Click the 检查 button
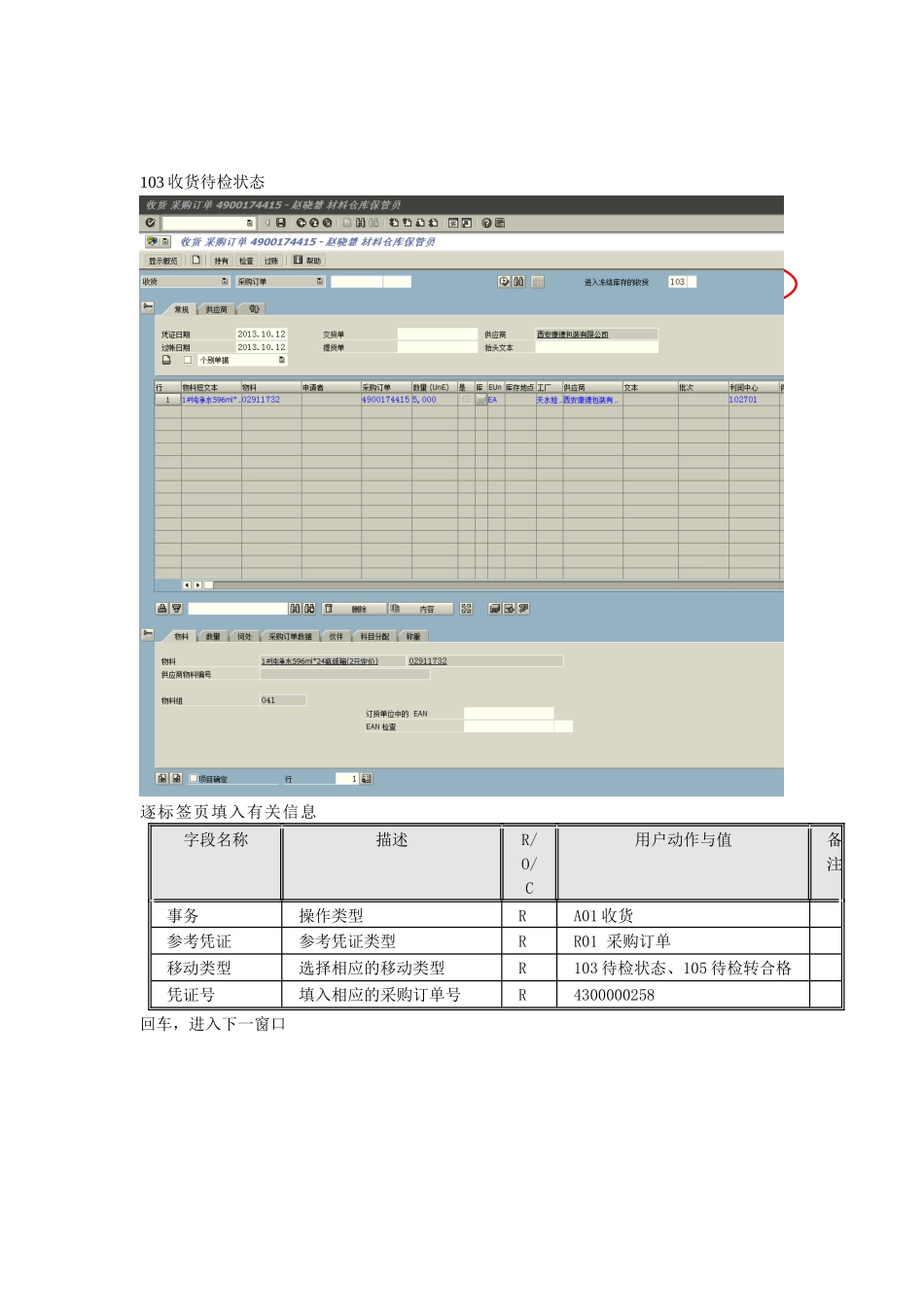 point(246,261)
